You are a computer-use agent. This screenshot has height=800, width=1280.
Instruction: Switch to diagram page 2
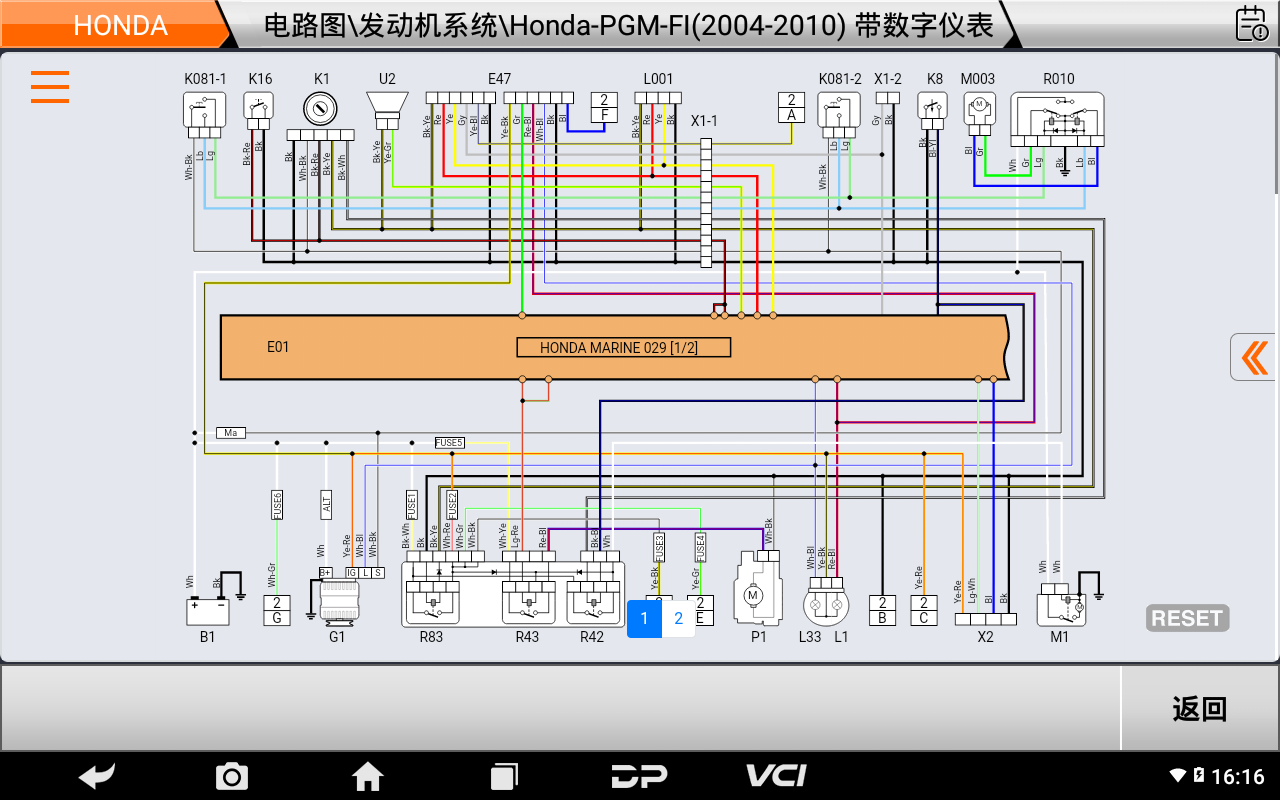[x=678, y=618]
